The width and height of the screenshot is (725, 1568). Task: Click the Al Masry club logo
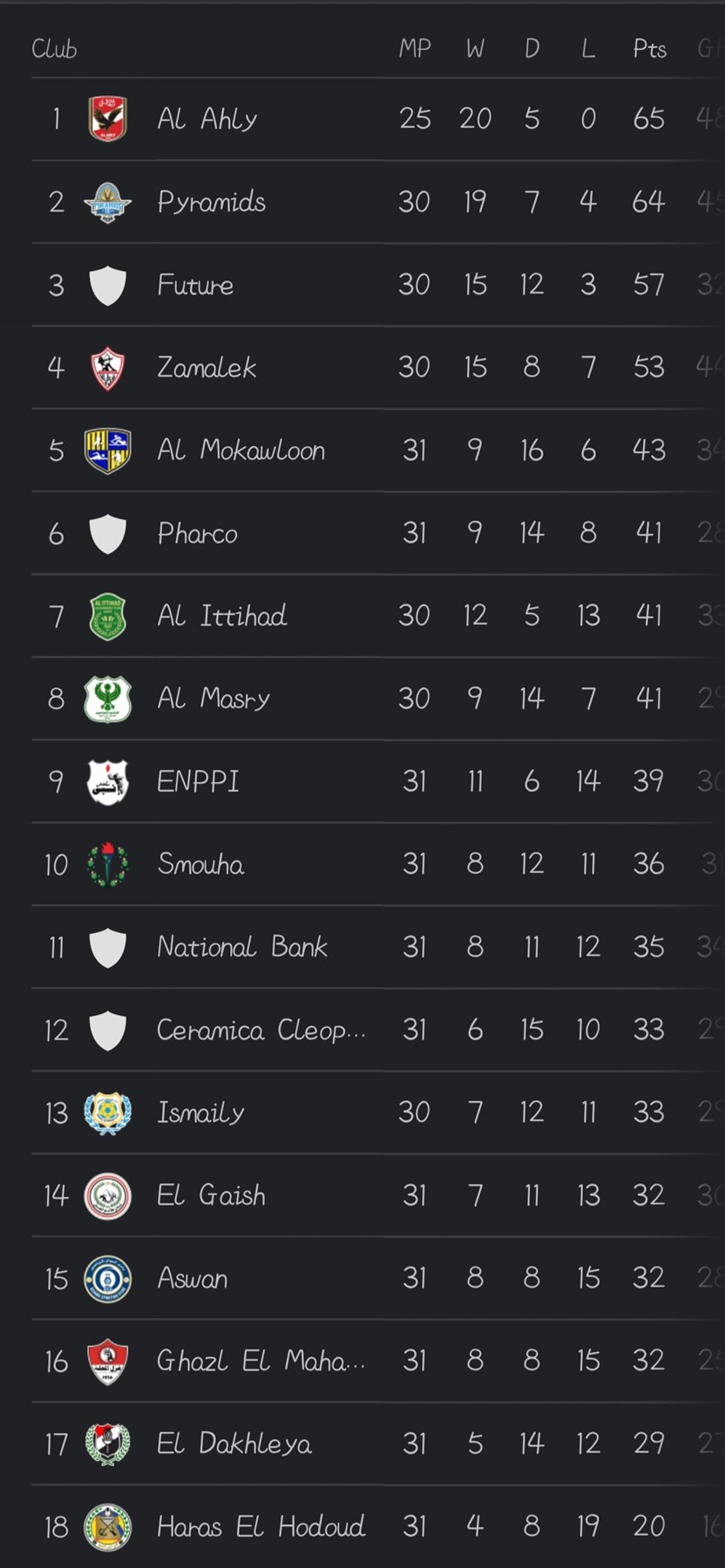point(108,699)
